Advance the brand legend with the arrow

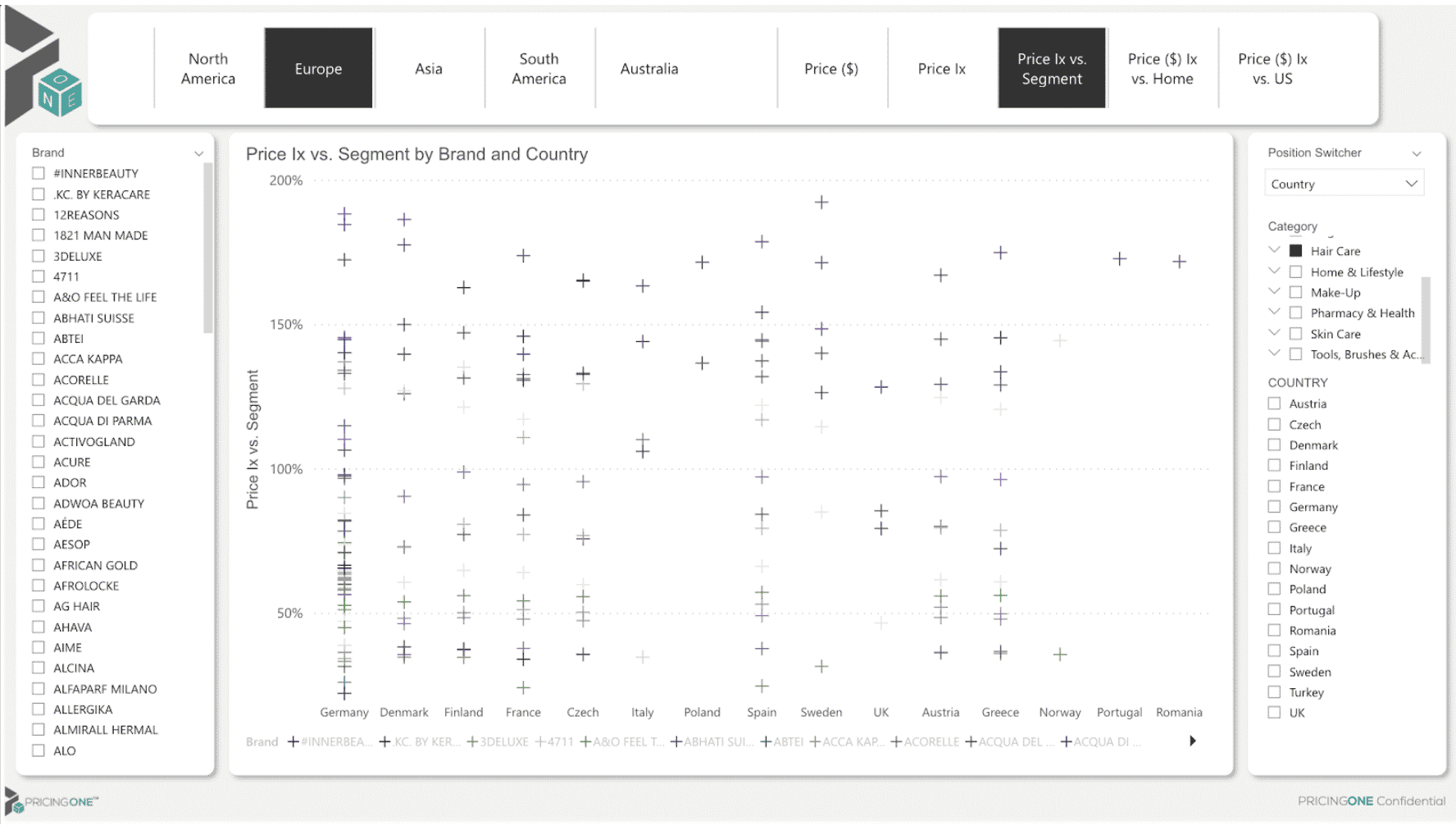pyautogui.click(x=1193, y=741)
